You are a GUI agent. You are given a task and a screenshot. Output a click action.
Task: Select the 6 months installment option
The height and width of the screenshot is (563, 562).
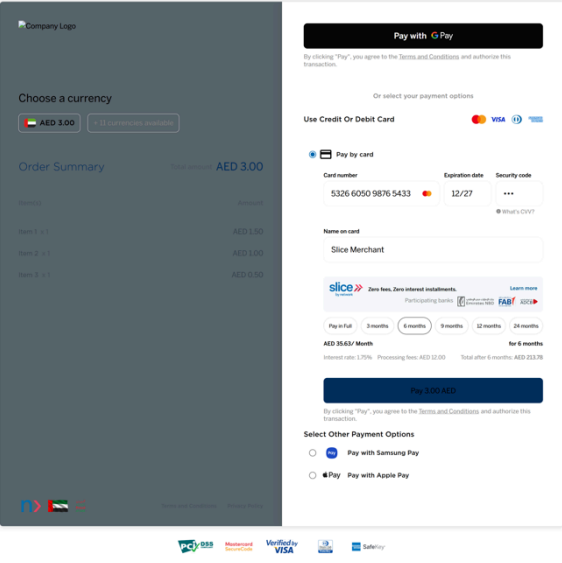click(x=414, y=326)
